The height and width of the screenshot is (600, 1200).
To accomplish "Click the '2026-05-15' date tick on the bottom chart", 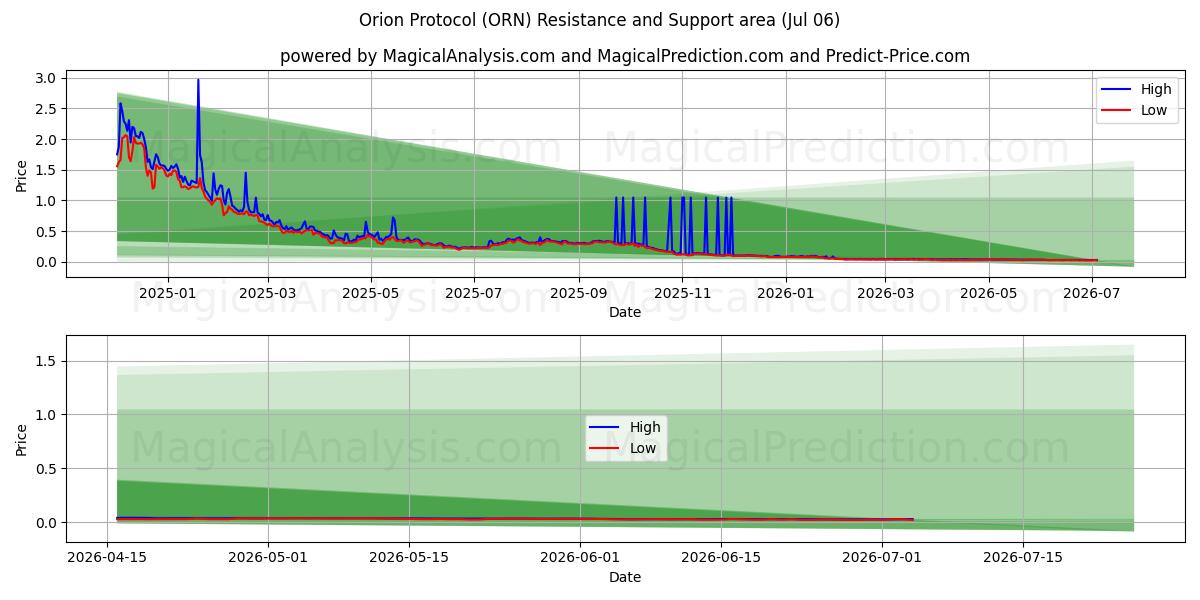I will (x=409, y=558).
